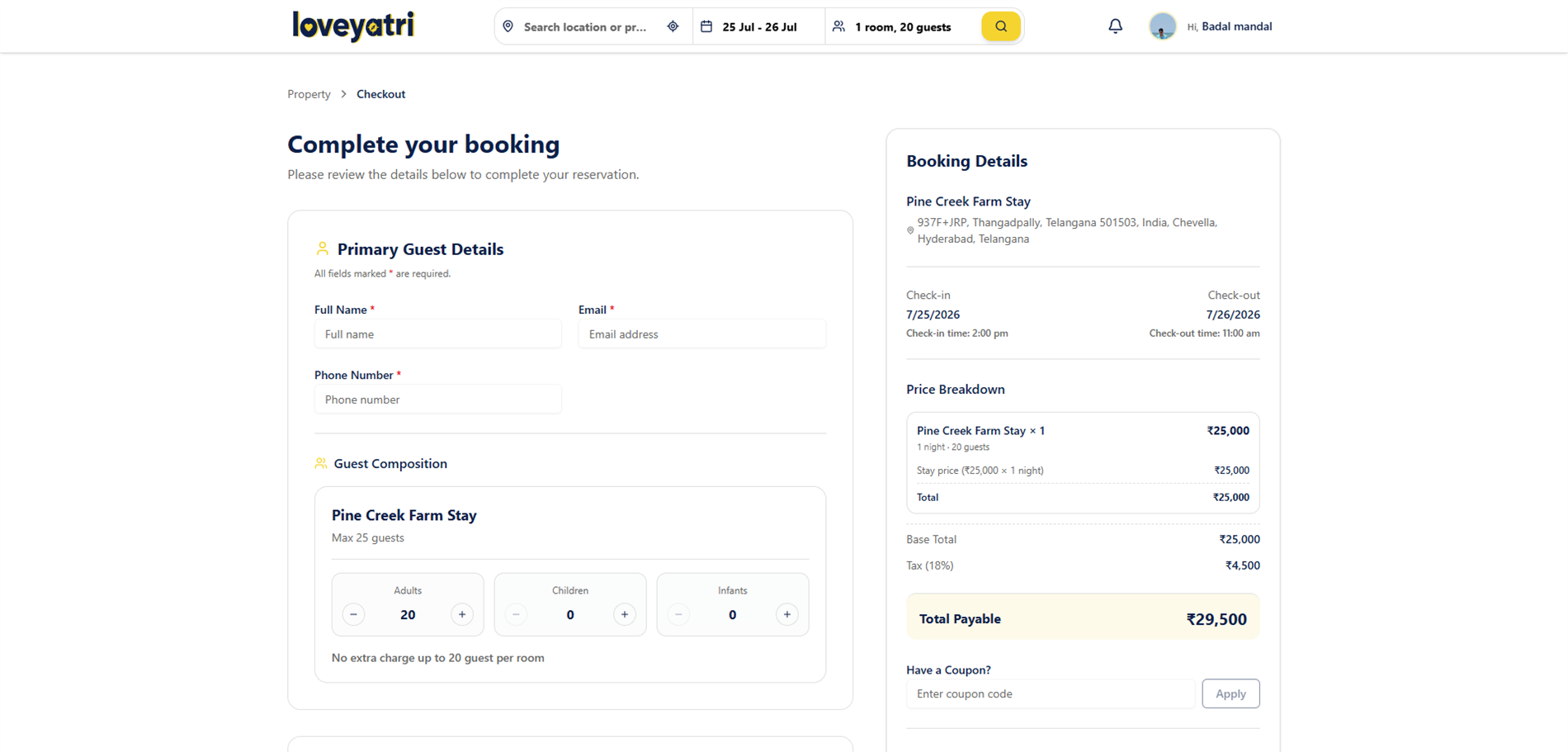Click the Guest Composition people icon
This screenshot has height=752, width=1568.
(321, 463)
